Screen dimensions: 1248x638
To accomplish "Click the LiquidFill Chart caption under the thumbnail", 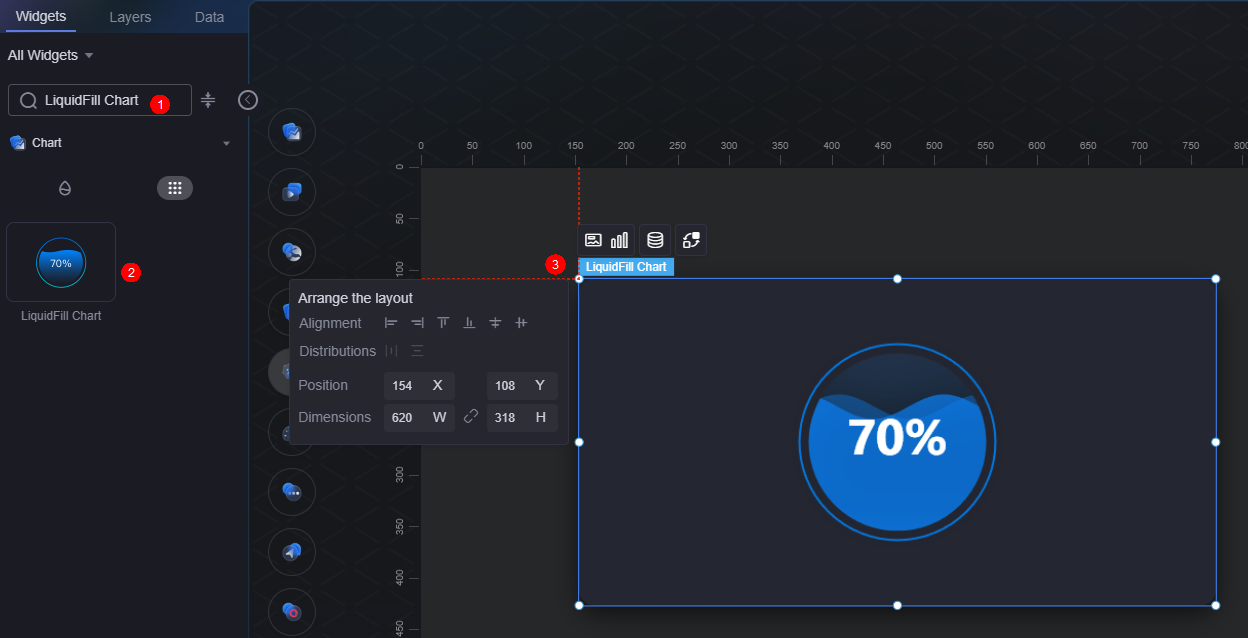I will (x=61, y=316).
